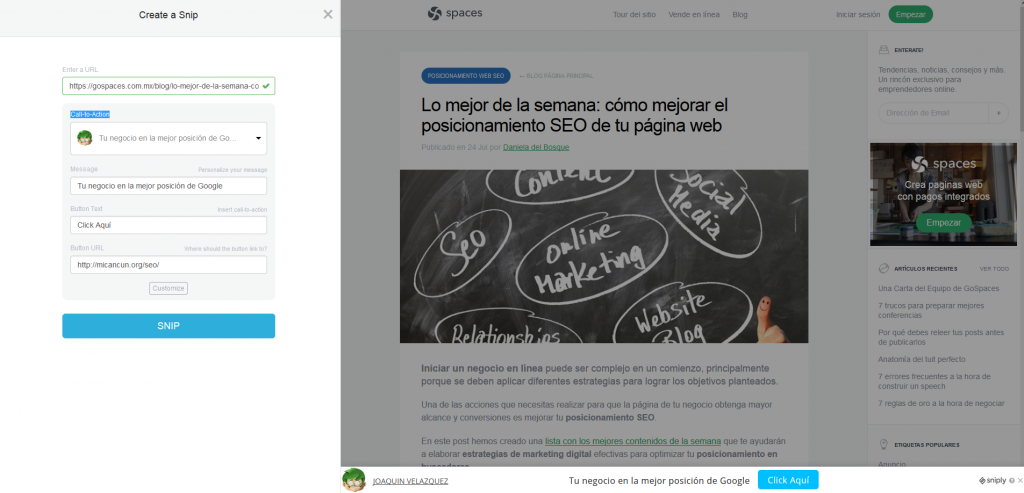Click the Personalize your message hint
1024x493 pixels.
tap(232, 170)
